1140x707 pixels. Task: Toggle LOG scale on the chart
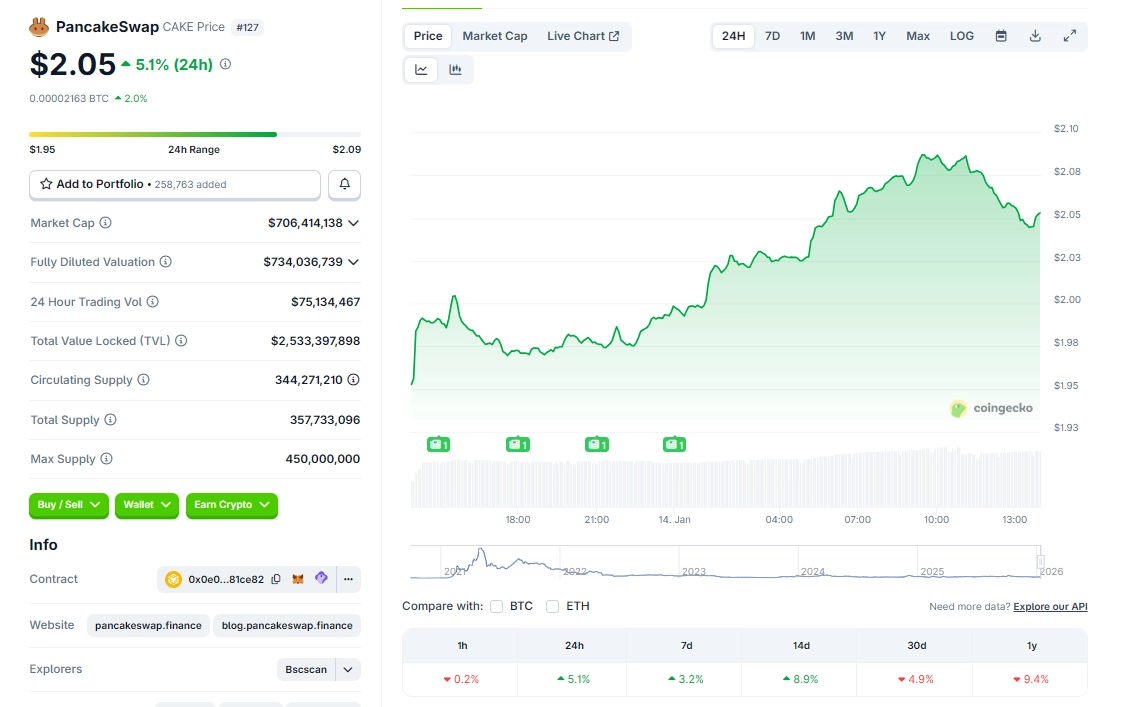961,36
